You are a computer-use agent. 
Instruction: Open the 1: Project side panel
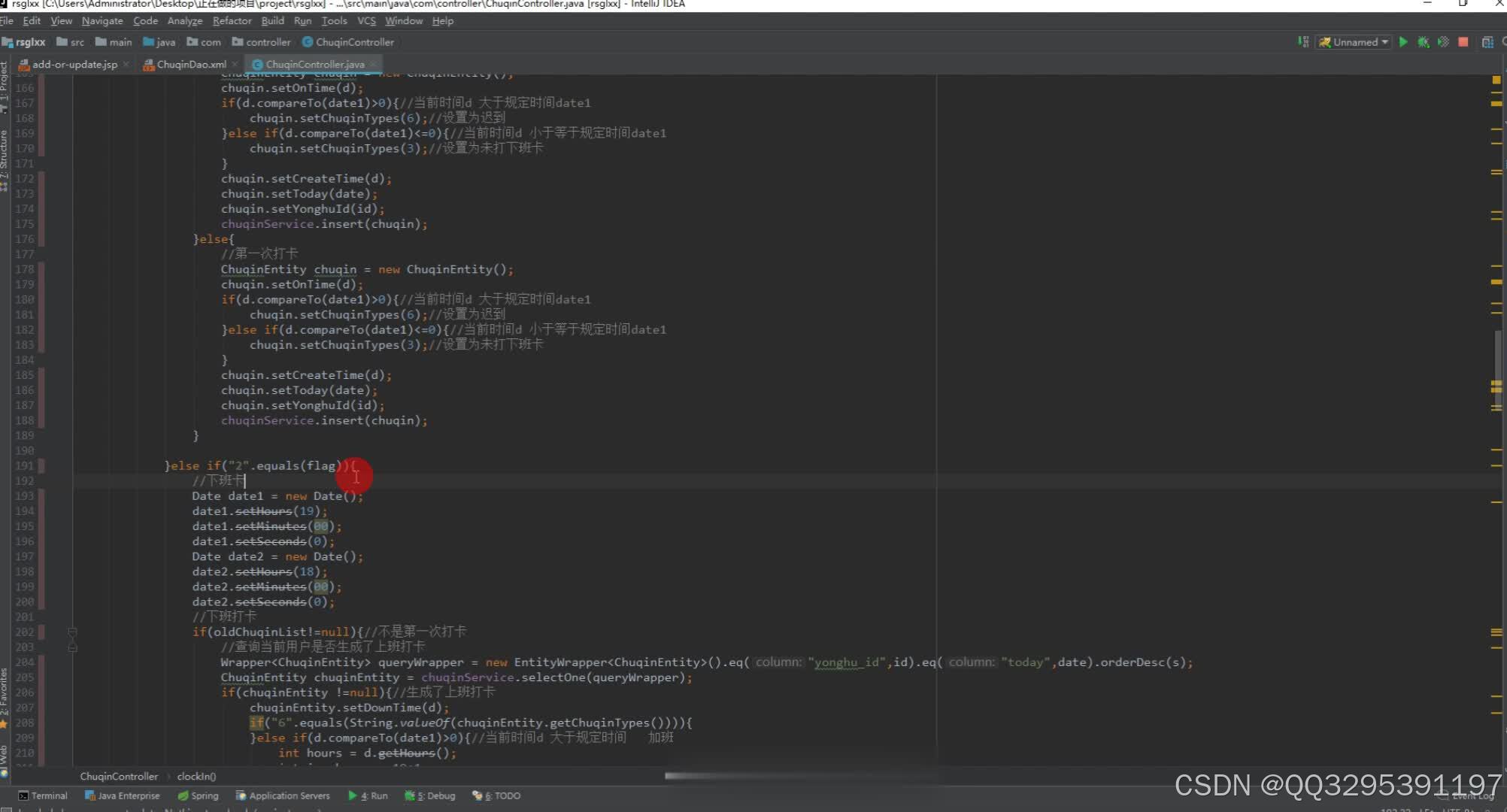click(5, 86)
